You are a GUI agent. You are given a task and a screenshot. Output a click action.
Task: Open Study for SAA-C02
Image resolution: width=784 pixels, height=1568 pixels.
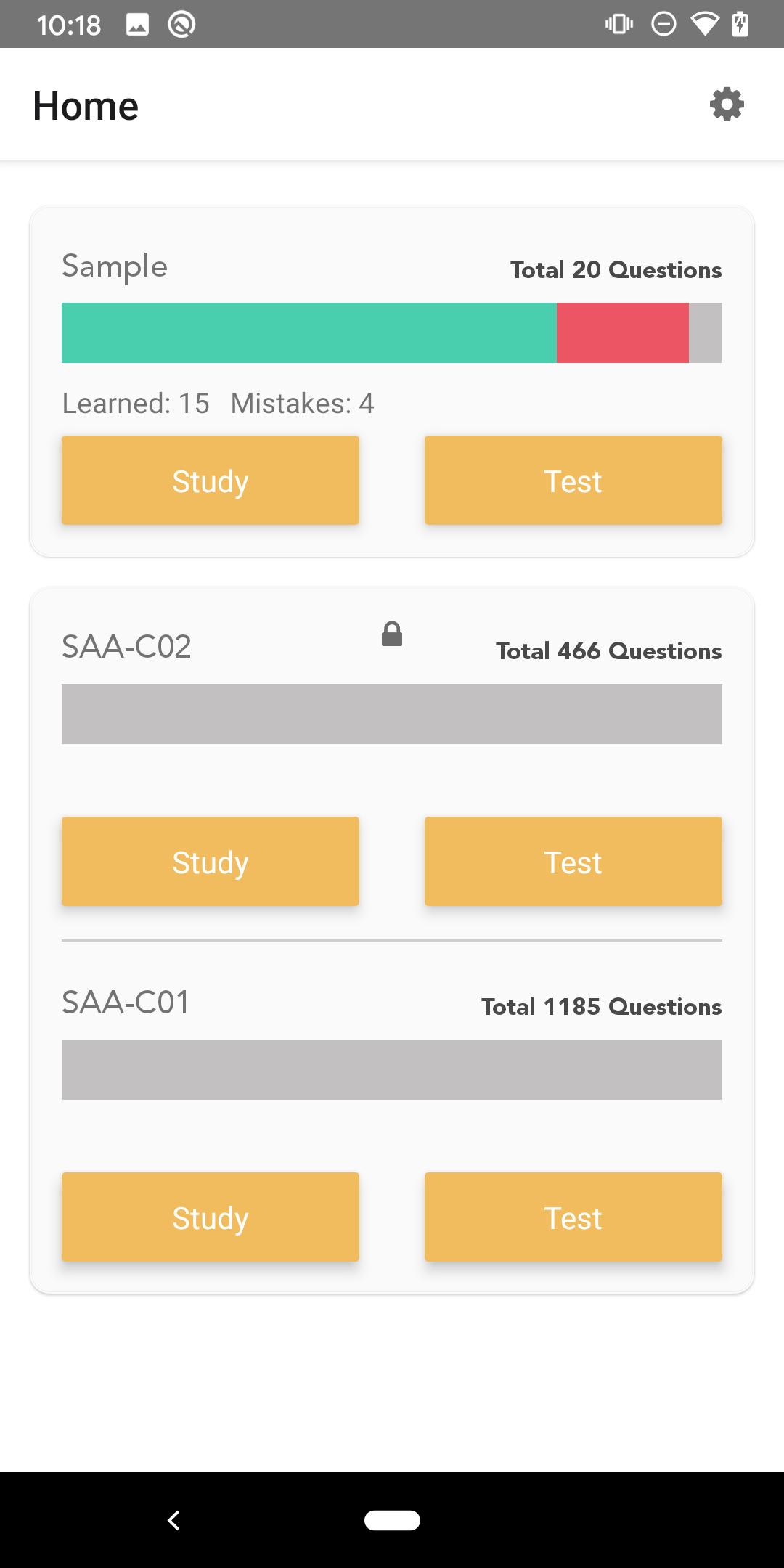[x=211, y=862]
